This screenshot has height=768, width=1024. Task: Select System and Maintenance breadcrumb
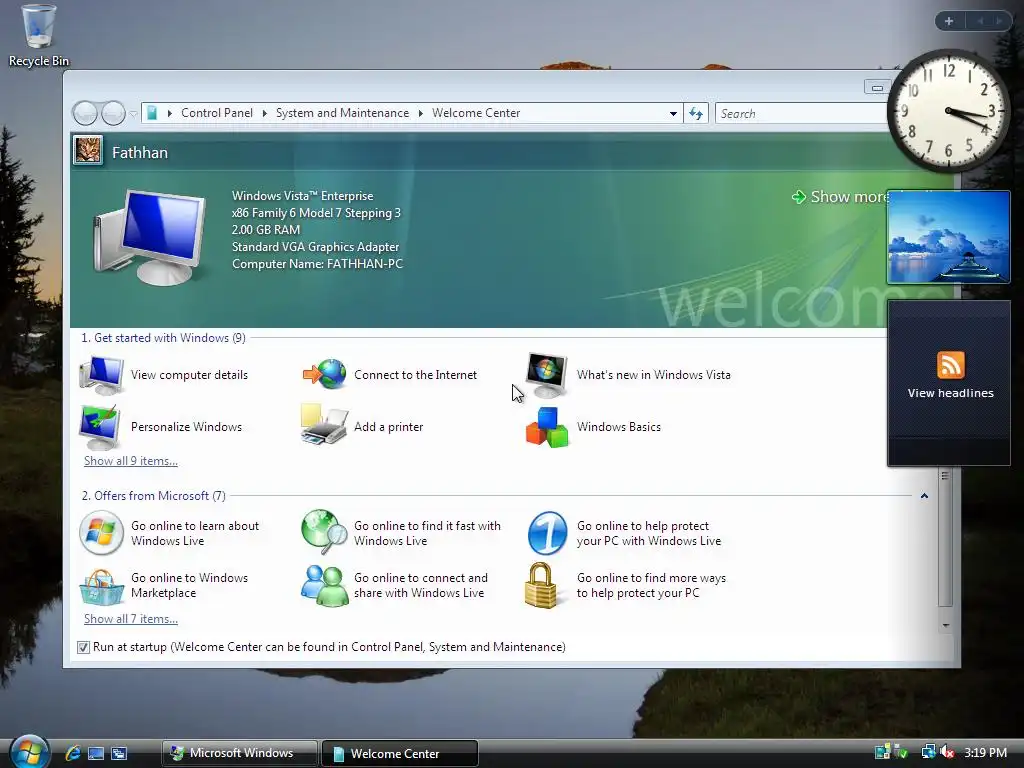[342, 113]
